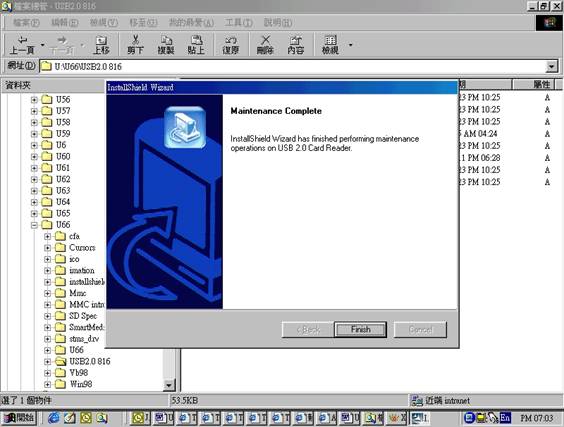This screenshot has width=564, height=427.
Task: Expand the SD Spec subfolder node
Action: point(47,316)
